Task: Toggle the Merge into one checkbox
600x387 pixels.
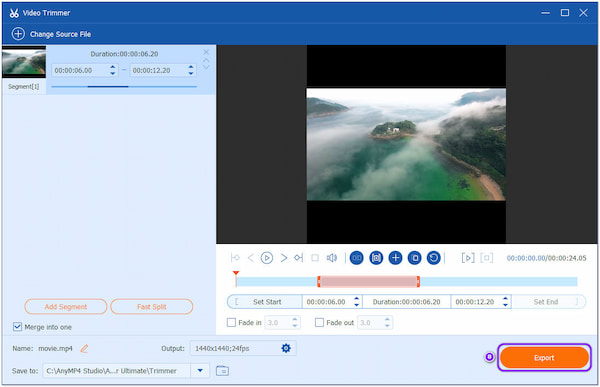Action: click(x=17, y=327)
